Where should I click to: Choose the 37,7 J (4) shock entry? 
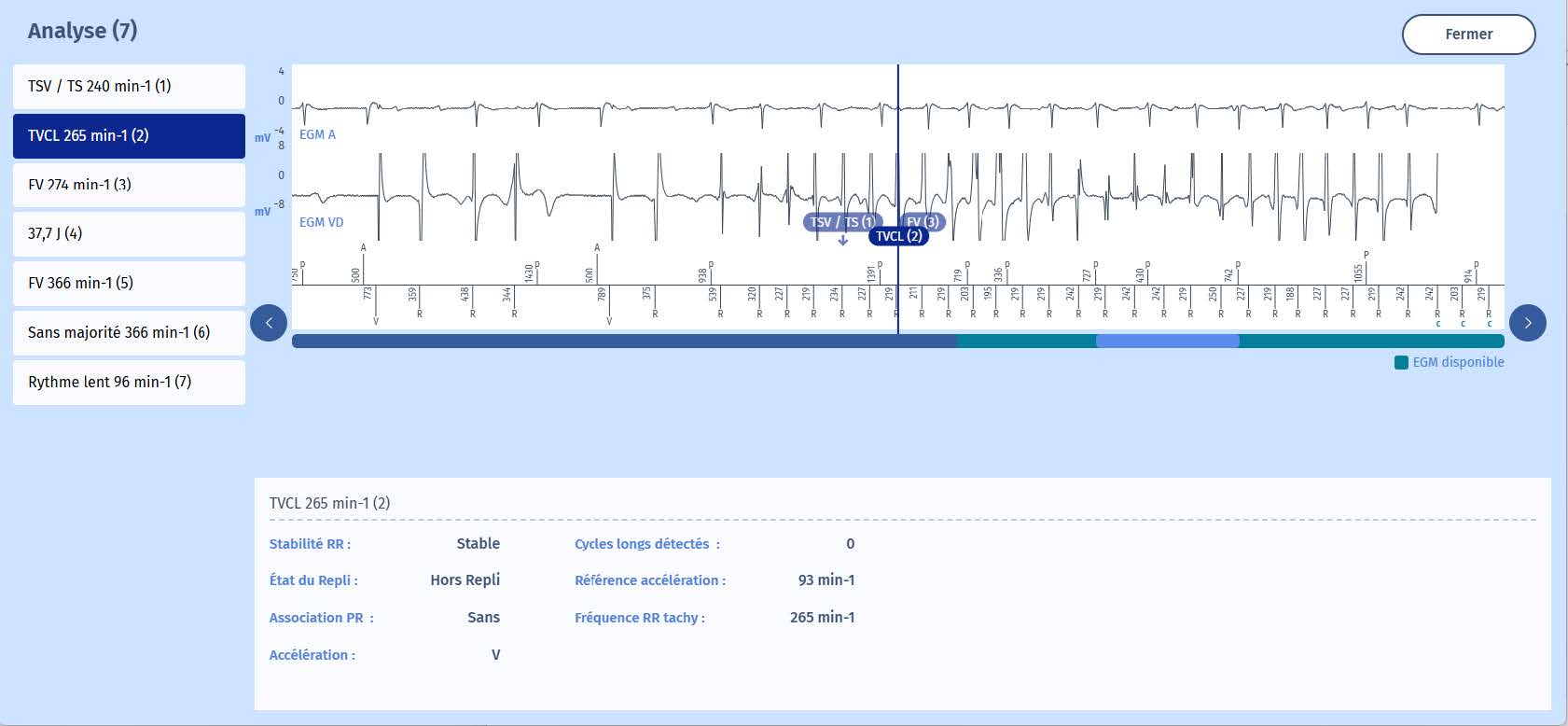(129, 234)
